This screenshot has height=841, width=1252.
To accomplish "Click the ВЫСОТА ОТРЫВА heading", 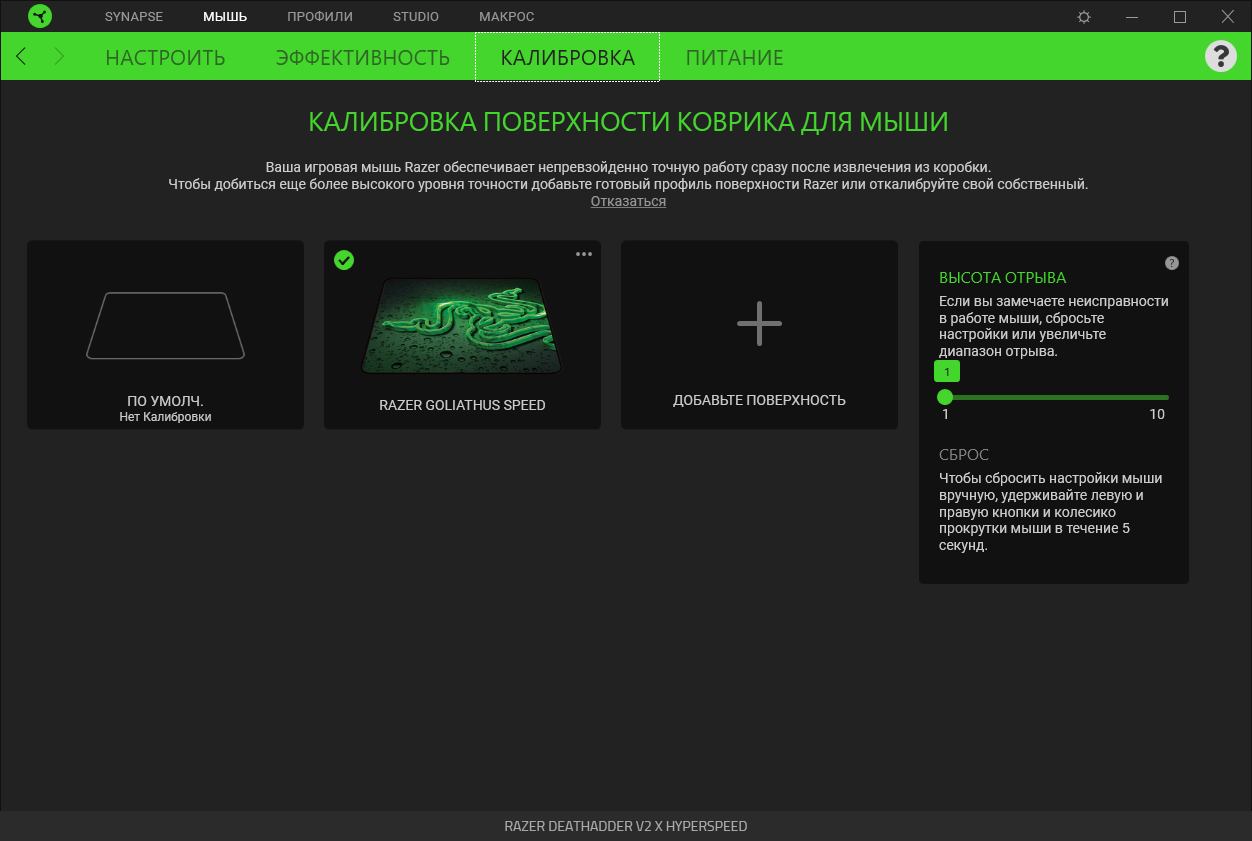I will coord(1003,278).
